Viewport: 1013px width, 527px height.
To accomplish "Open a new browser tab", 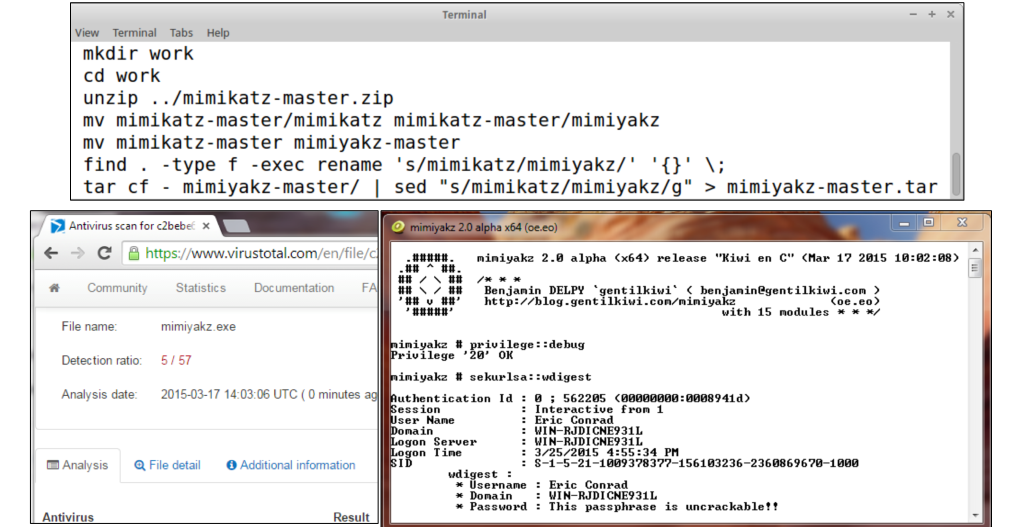I will [x=236, y=226].
